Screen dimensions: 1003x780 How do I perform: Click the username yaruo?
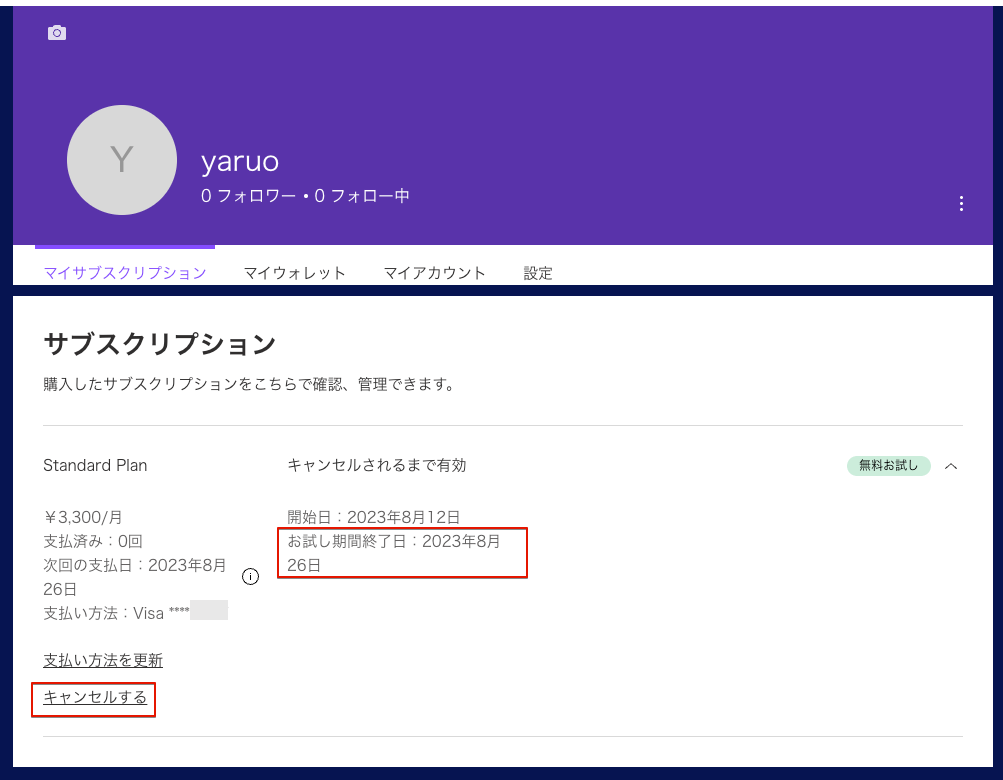[240, 161]
